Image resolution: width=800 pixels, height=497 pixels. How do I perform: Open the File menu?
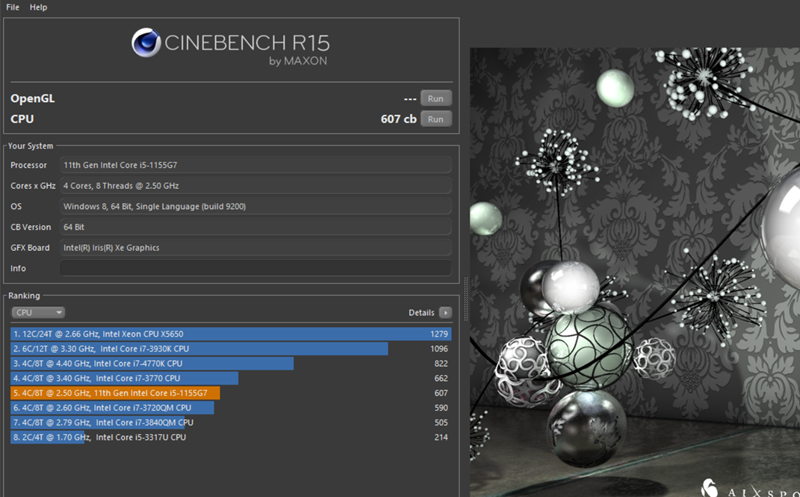pyautogui.click(x=13, y=7)
